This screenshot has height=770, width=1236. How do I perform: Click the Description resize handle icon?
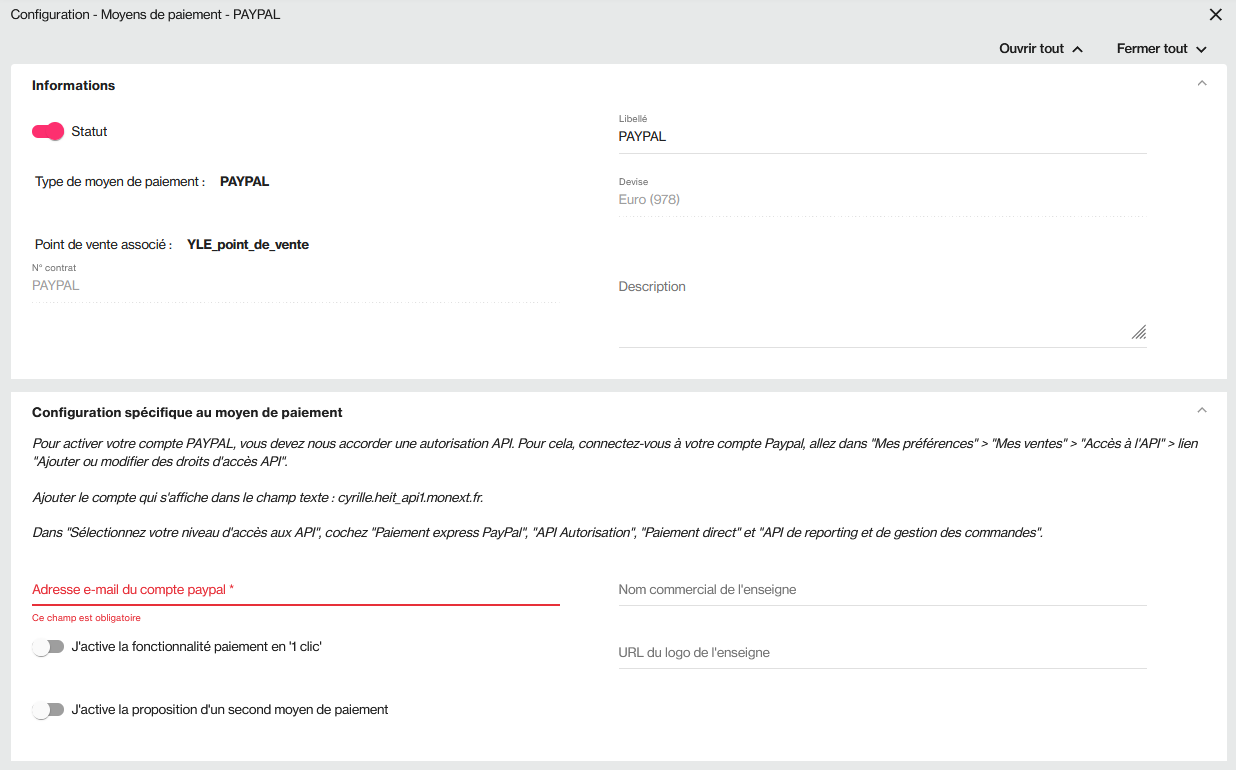(1139, 333)
